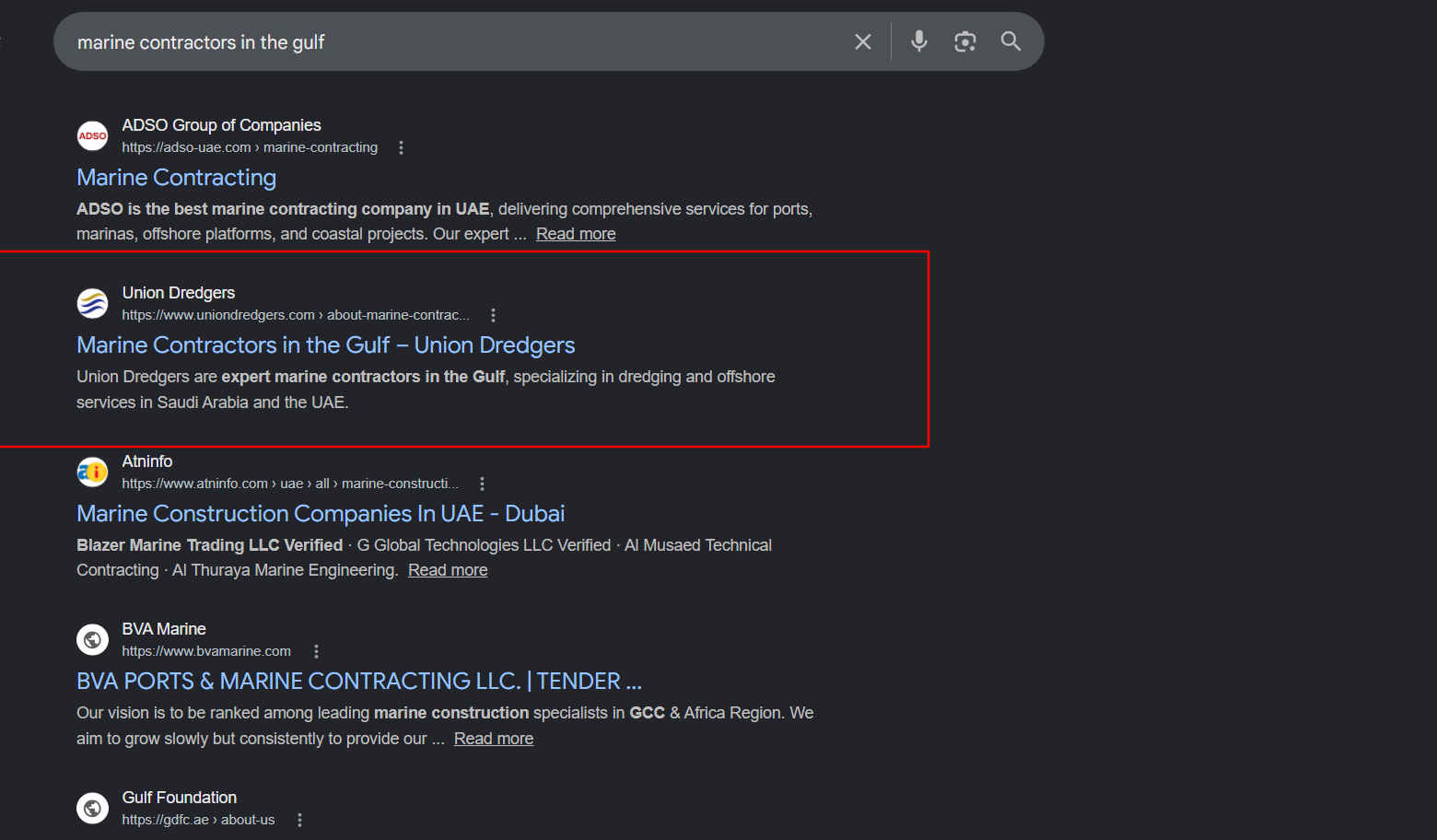Click the Atninfo favicon
1437x840 pixels.
pyautogui.click(x=92, y=472)
